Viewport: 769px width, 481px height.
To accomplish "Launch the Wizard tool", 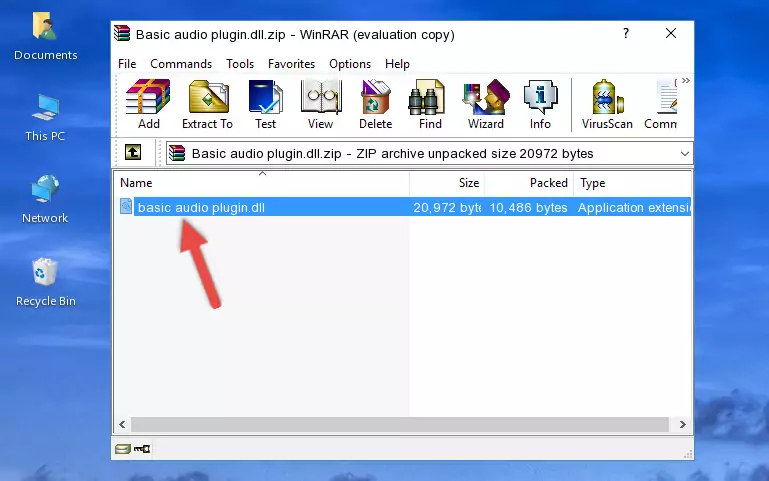I will coord(486,104).
